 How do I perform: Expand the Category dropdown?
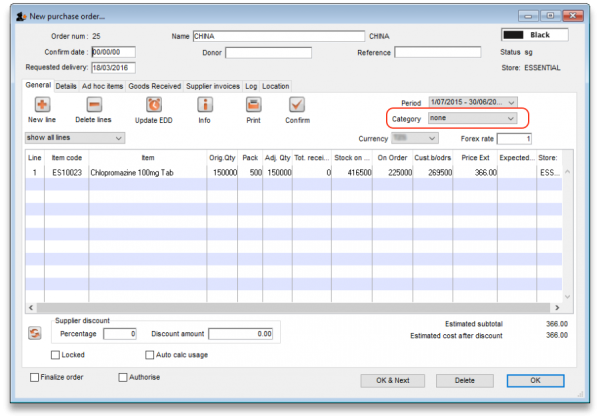point(472,118)
